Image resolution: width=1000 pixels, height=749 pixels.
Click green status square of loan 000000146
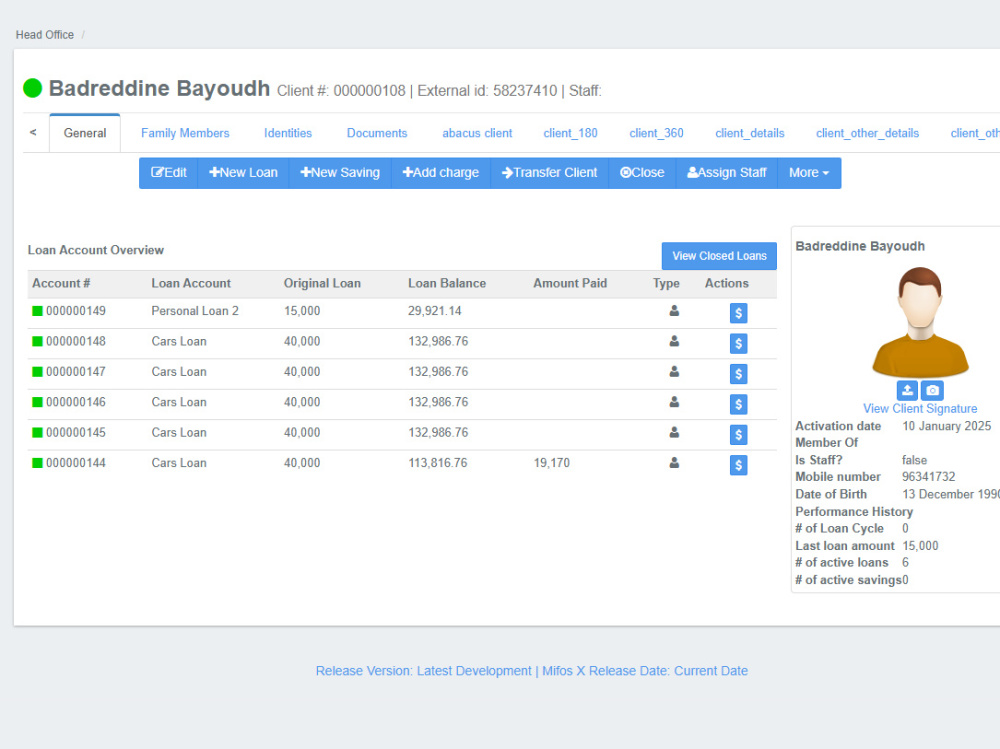pyautogui.click(x=38, y=402)
